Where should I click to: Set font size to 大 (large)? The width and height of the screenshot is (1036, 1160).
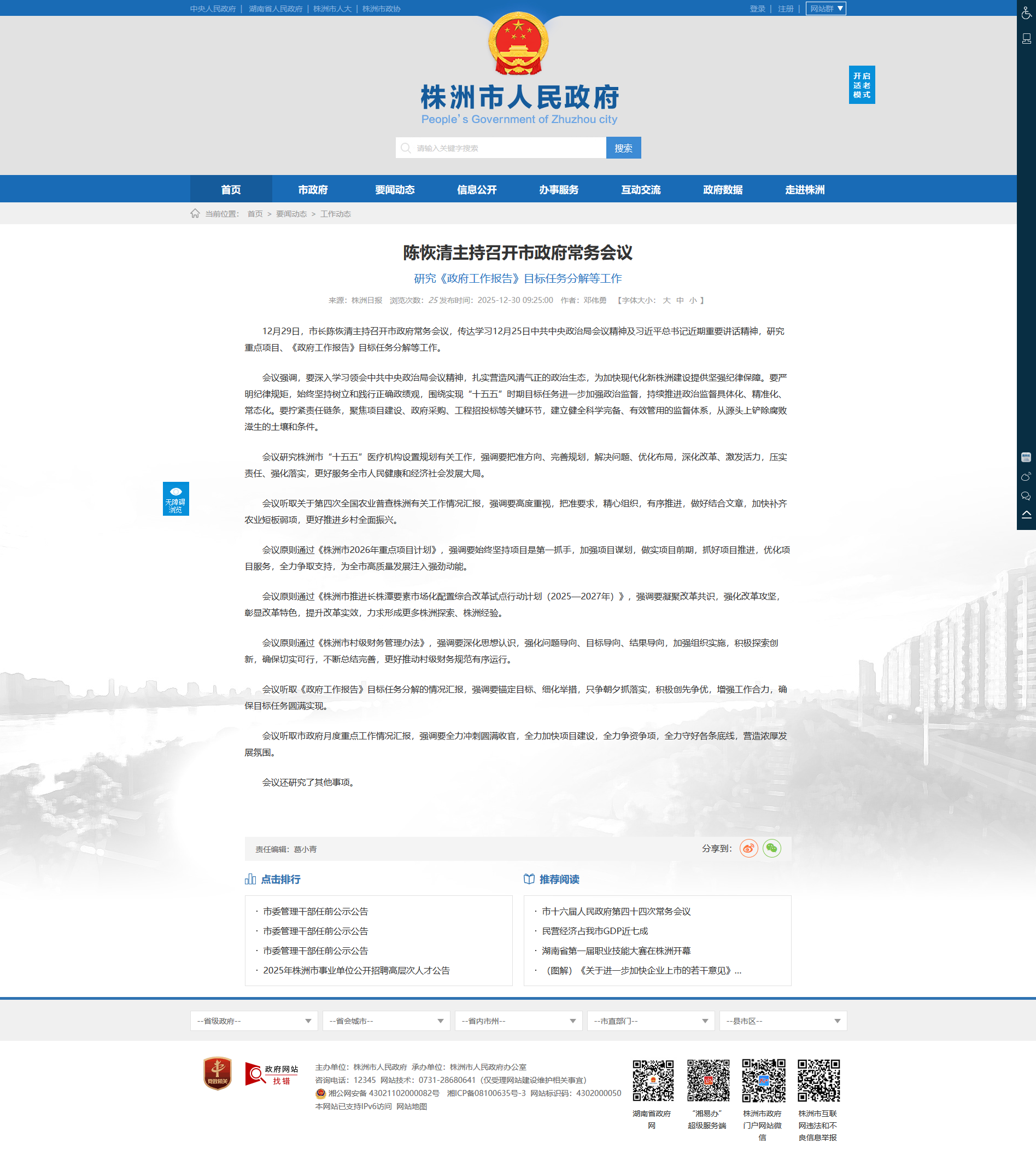[666, 300]
